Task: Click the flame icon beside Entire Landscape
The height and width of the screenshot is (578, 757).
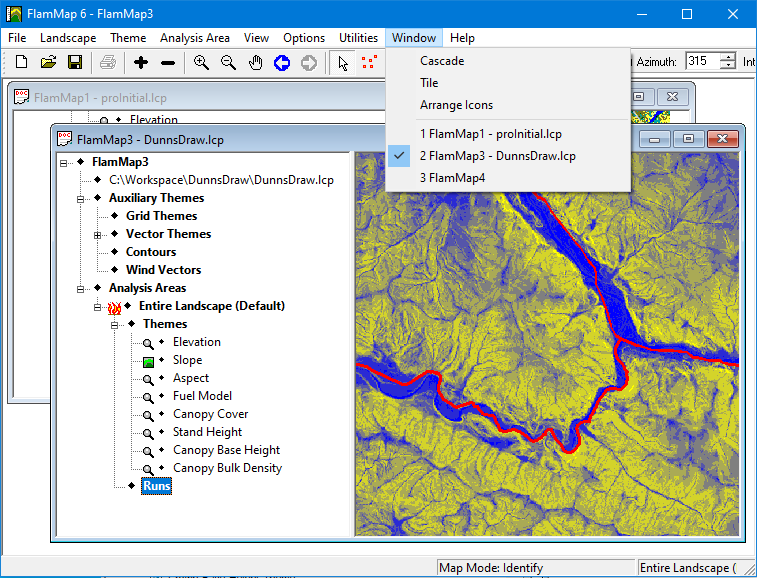Action: tap(114, 308)
